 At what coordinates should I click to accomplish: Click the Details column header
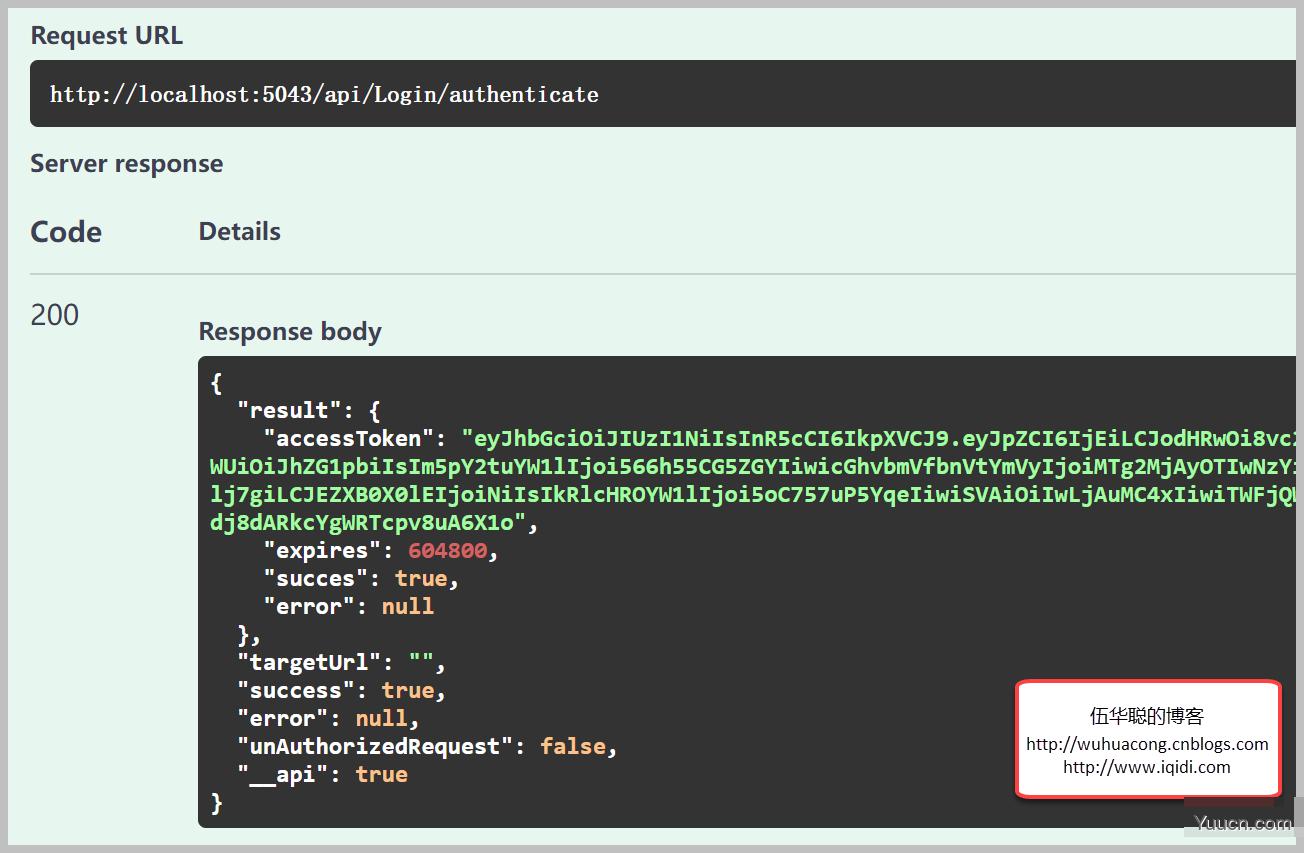coord(240,231)
